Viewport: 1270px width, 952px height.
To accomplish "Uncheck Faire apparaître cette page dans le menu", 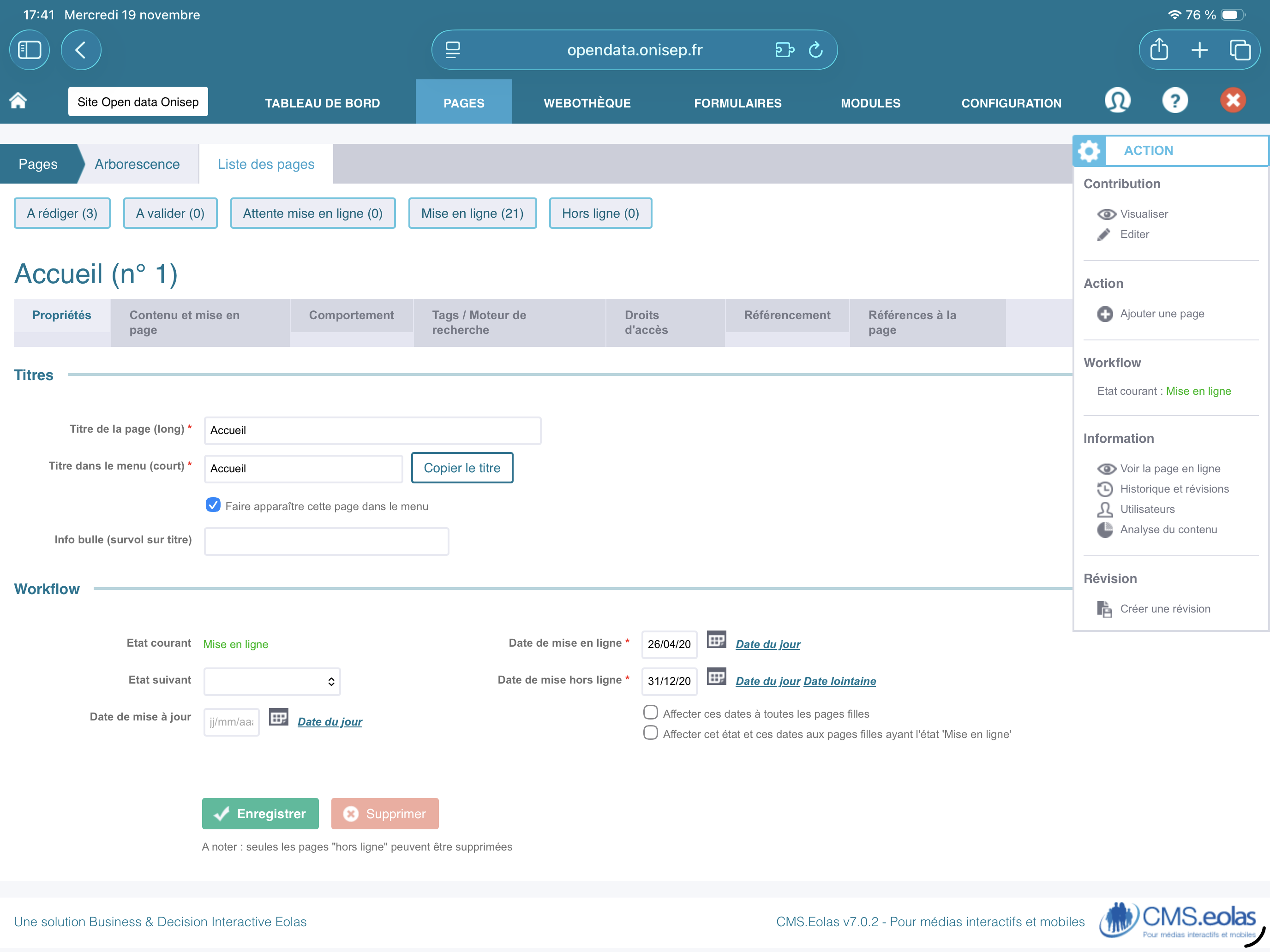I will pos(213,505).
